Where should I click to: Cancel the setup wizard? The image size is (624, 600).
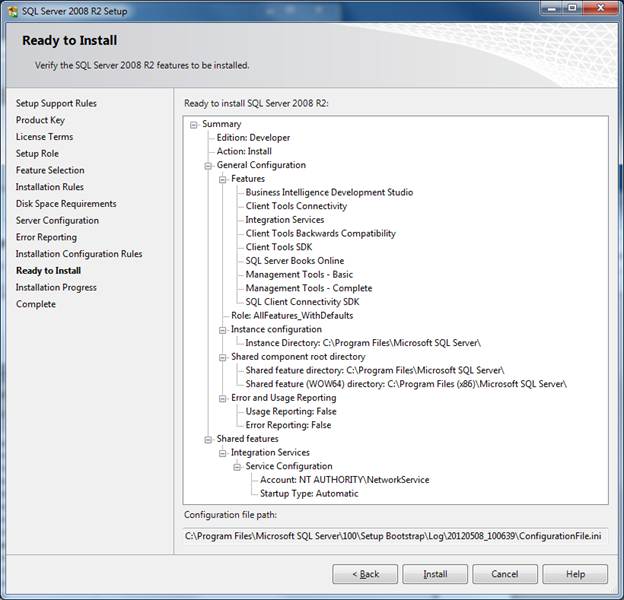point(505,574)
